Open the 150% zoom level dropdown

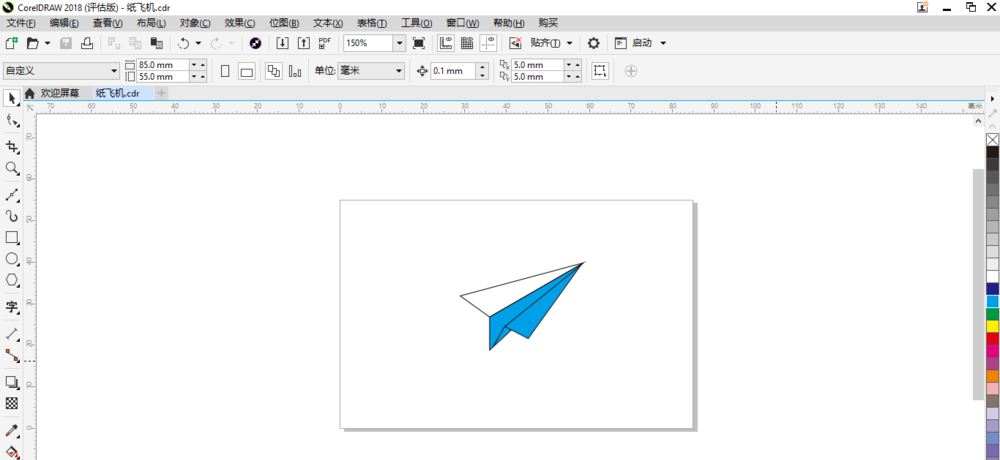point(399,43)
